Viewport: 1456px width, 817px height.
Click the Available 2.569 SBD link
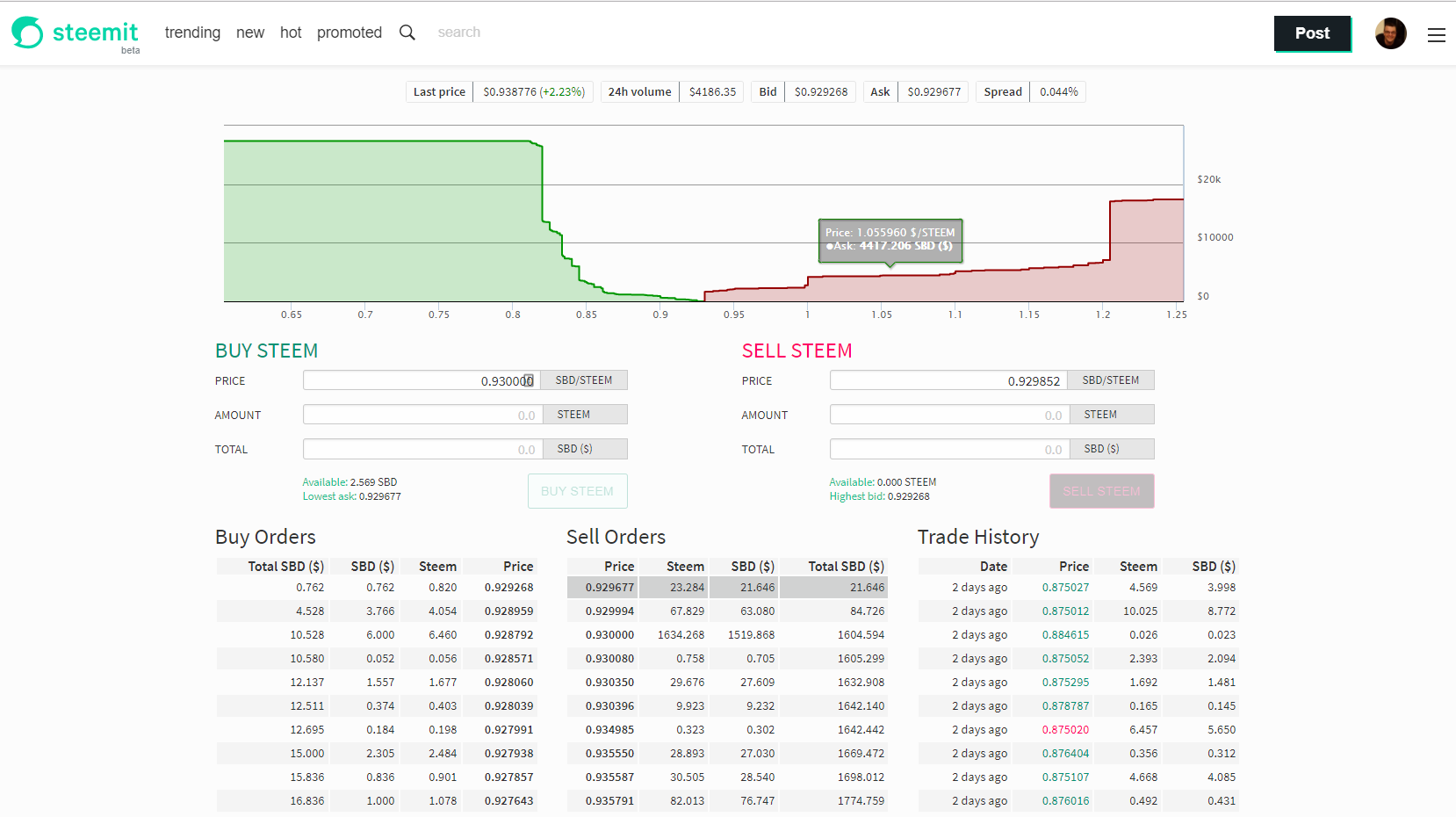[350, 482]
